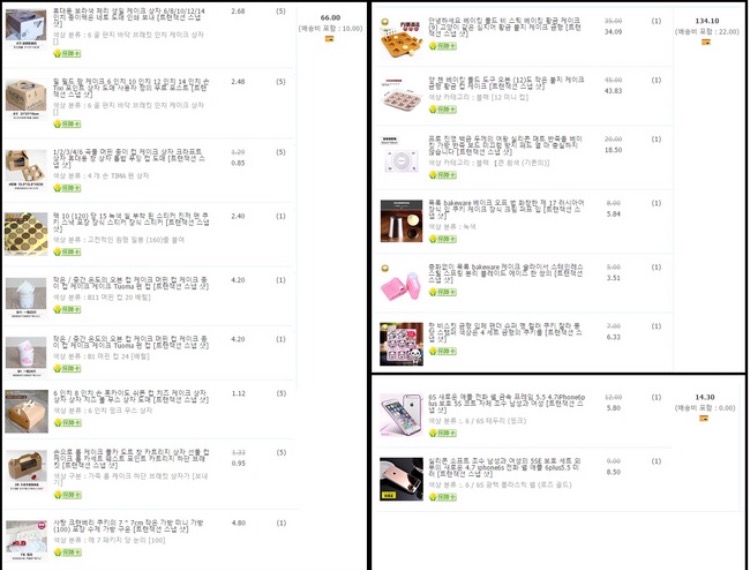The height and width of the screenshot is (570, 750).
Task: Open the 8.50 silicone soft iPhone case title
Action: (x=504, y=467)
